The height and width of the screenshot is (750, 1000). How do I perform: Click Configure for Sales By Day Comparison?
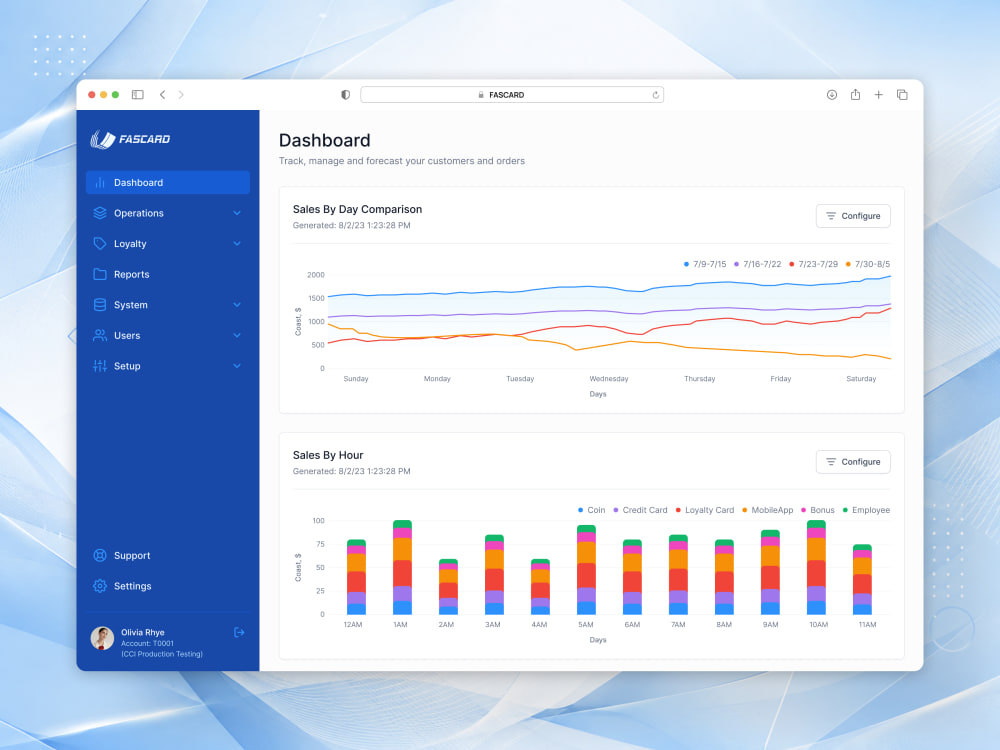(x=853, y=216)
